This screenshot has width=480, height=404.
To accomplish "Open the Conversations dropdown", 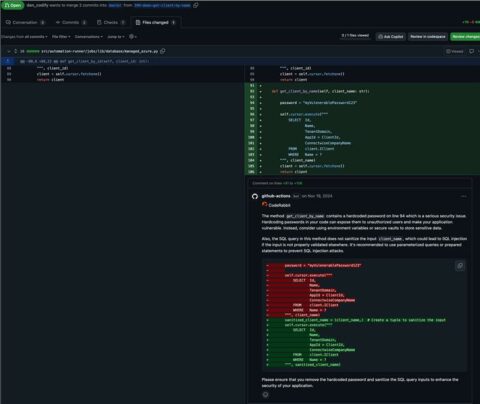I will [x=89, y=37].
